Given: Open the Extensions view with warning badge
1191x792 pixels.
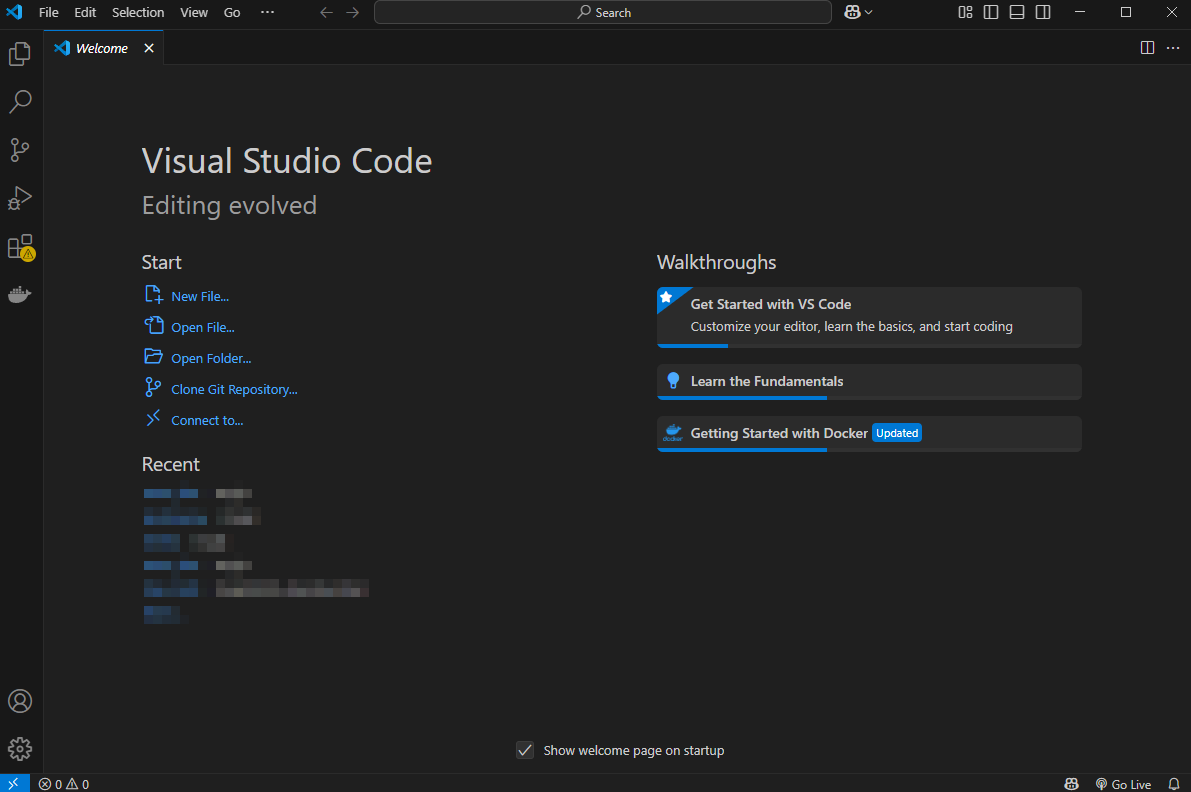Looking at the screenshot, I should point(20,247).
